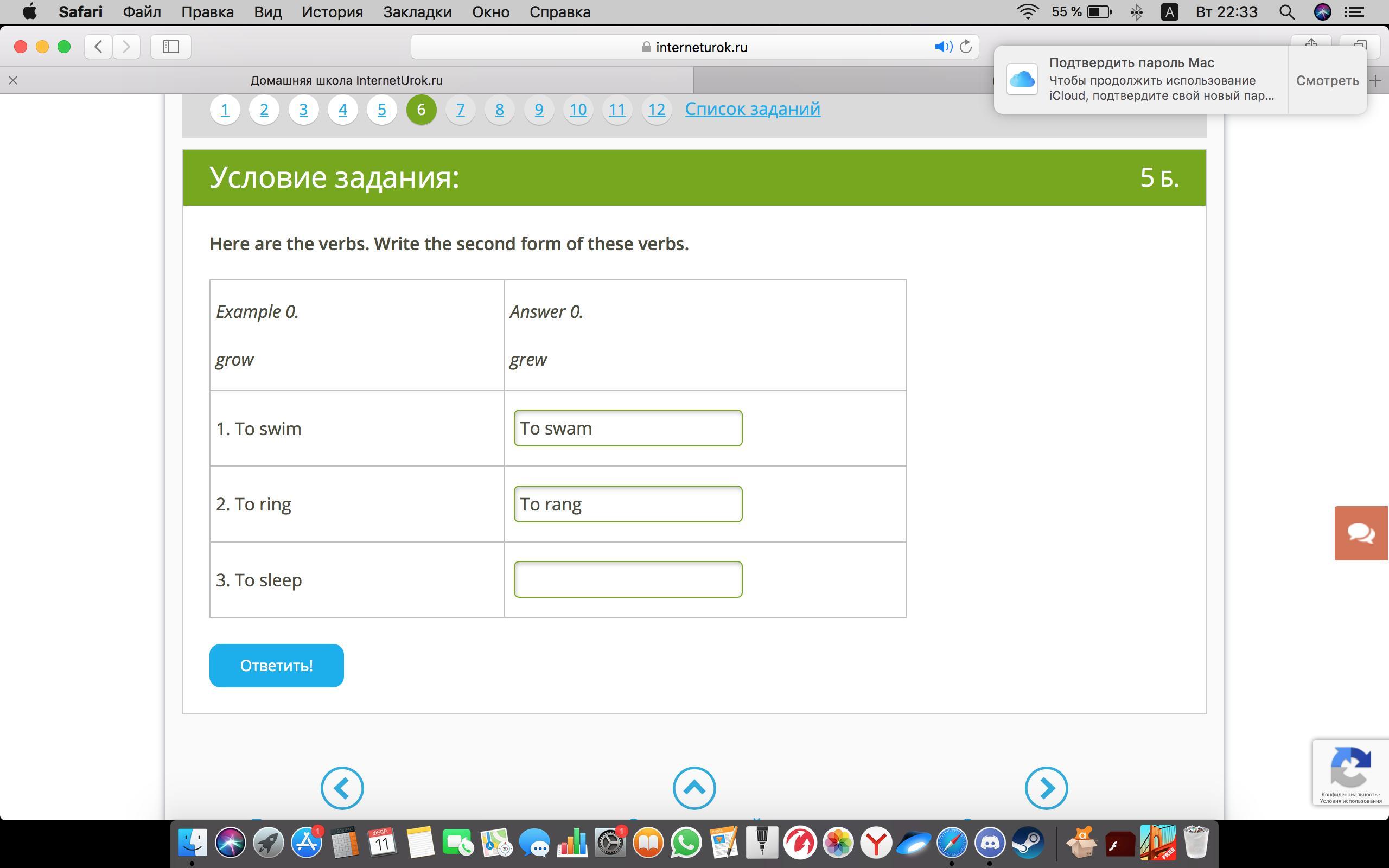Go to previous task with left arrow circle
The height and width of the screenshot is (868, 1389).
[342, 788]
